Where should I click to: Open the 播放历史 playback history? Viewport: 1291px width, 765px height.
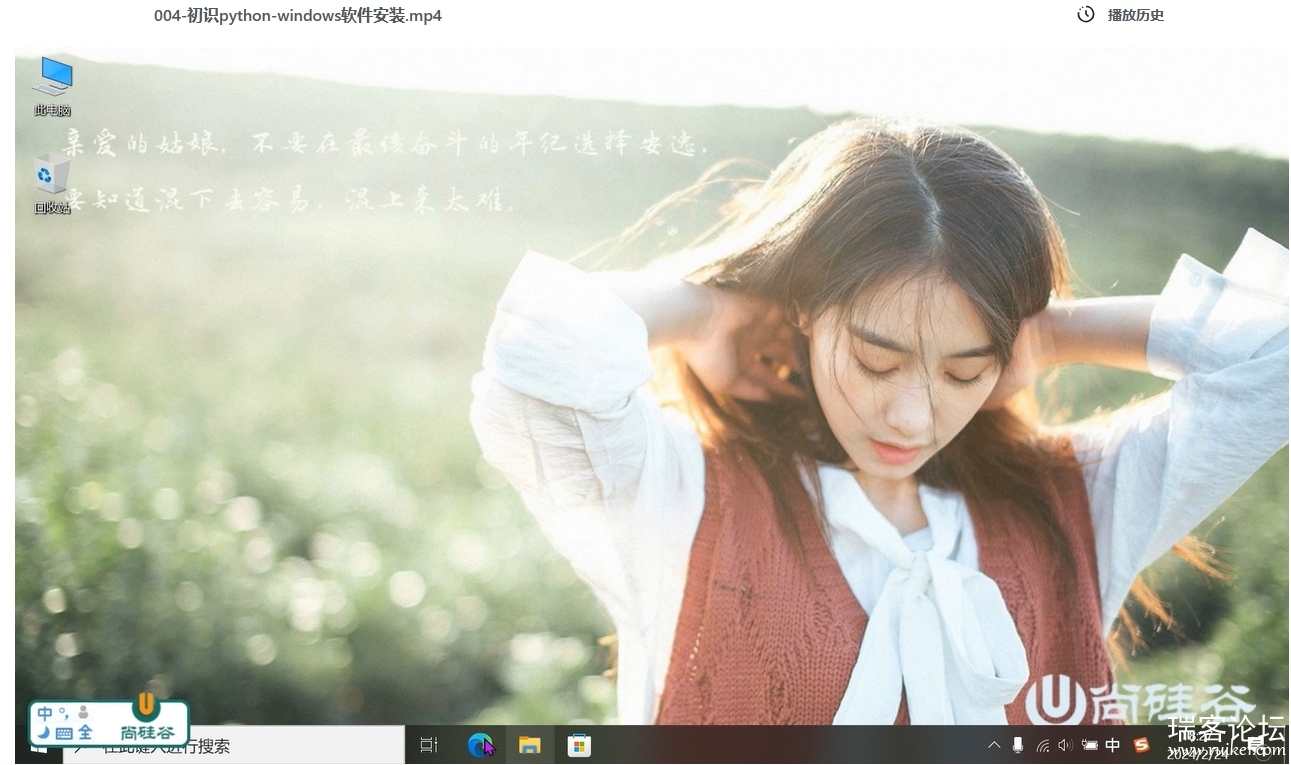coord(1135,15)
